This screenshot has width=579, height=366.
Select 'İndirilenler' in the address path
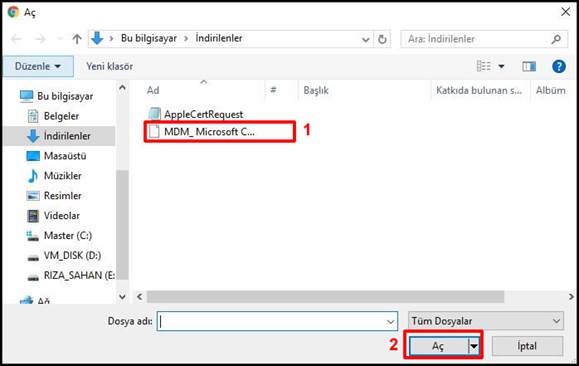click(x=219, y=38)
